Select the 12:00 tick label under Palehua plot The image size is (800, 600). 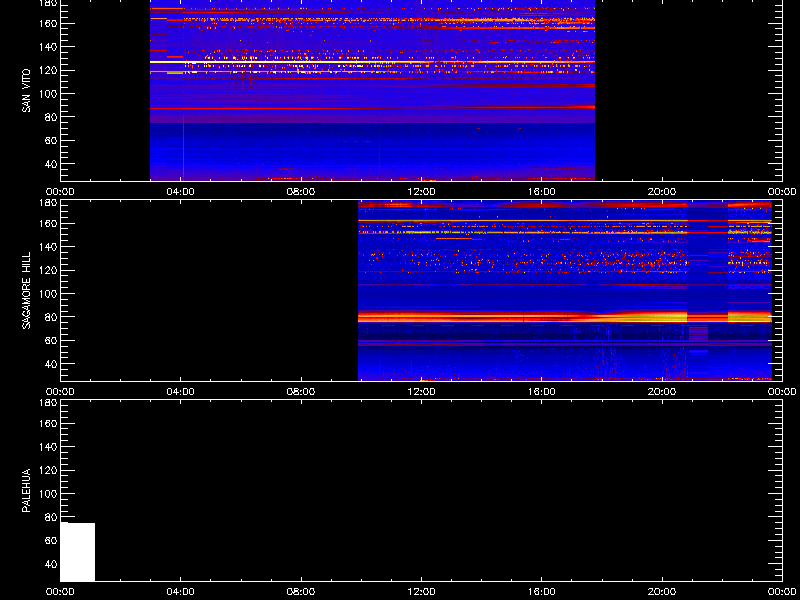(x=421, y=592)
